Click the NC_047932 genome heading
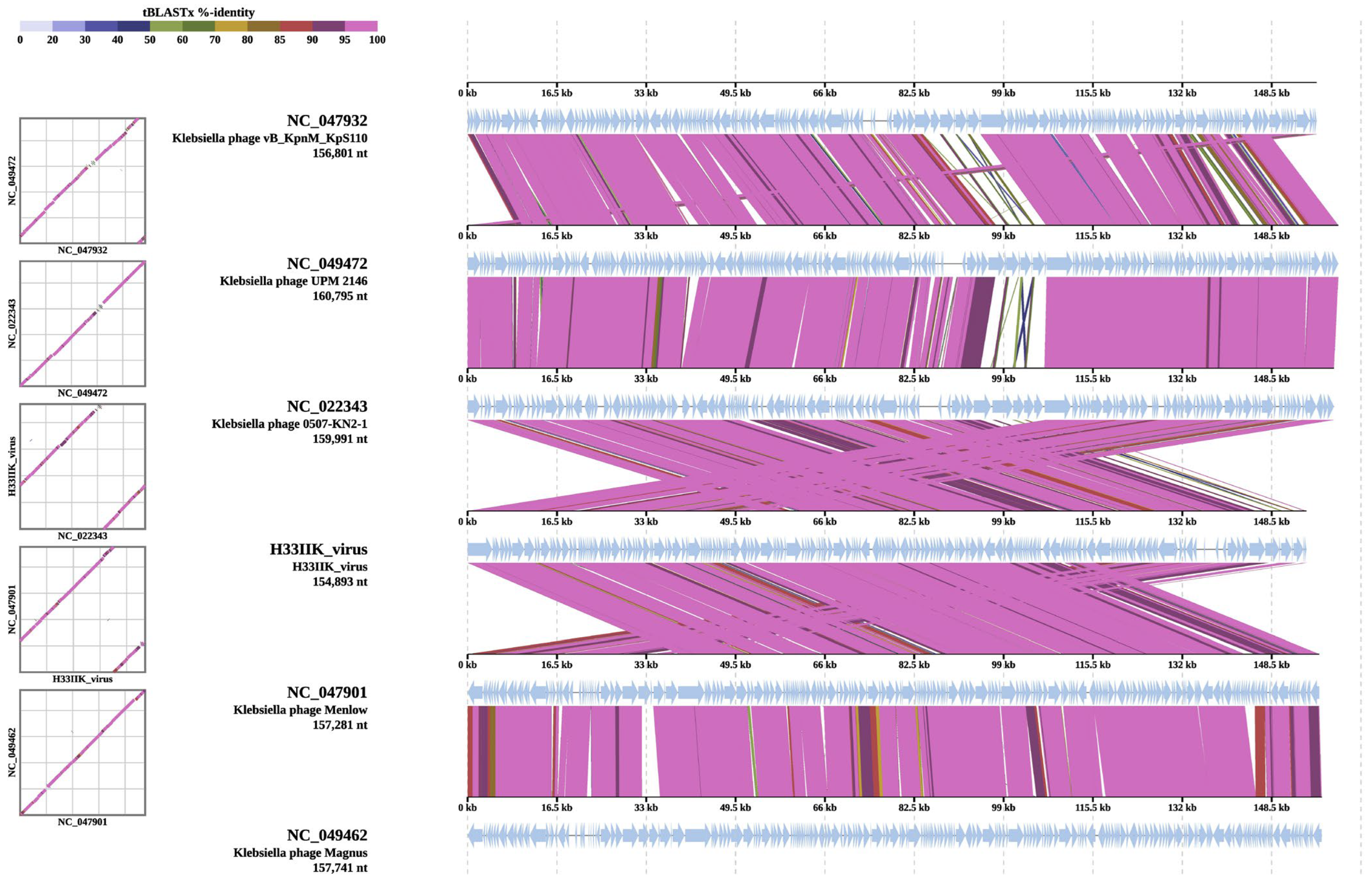Screen dimensions: 1372x886 (x=327, y=121)
